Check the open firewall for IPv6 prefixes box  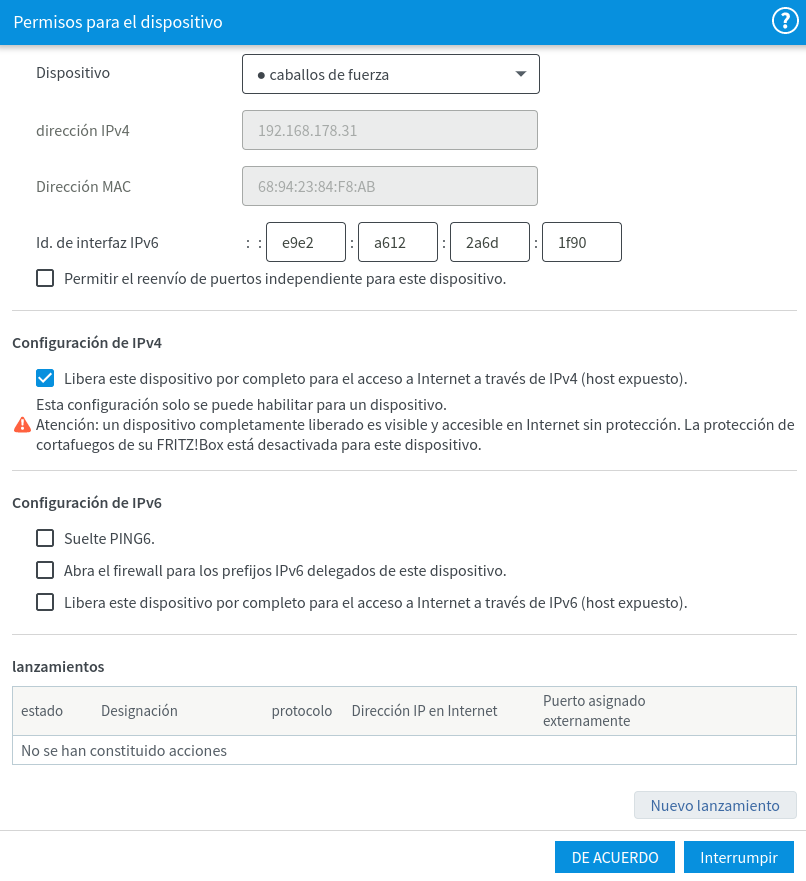45,571
